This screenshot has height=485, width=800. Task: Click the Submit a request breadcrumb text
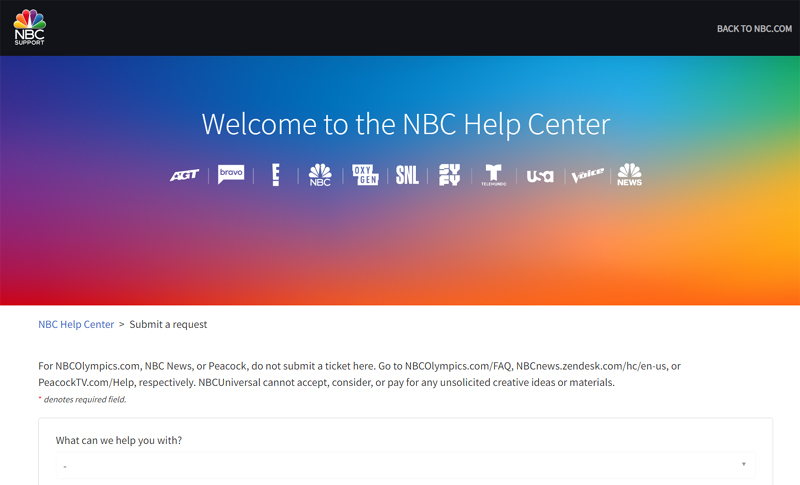(168, 324)
